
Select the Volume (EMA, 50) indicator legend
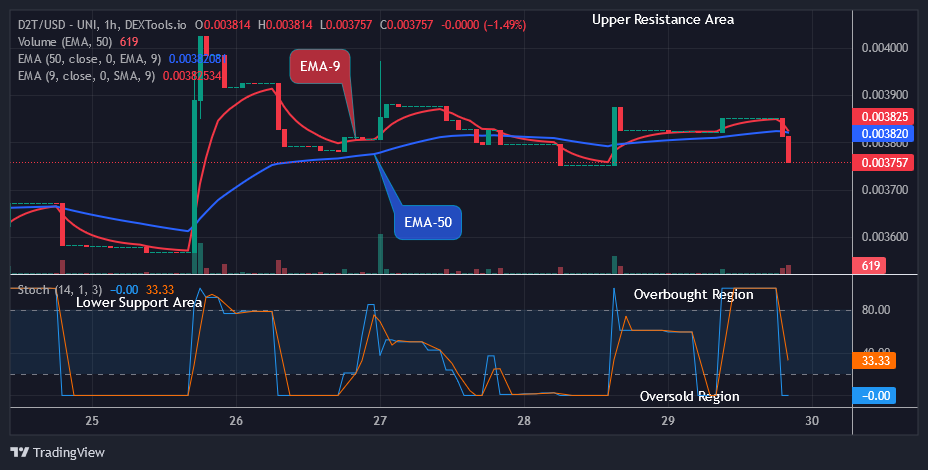pyautogui.click(x=67, y=42)
